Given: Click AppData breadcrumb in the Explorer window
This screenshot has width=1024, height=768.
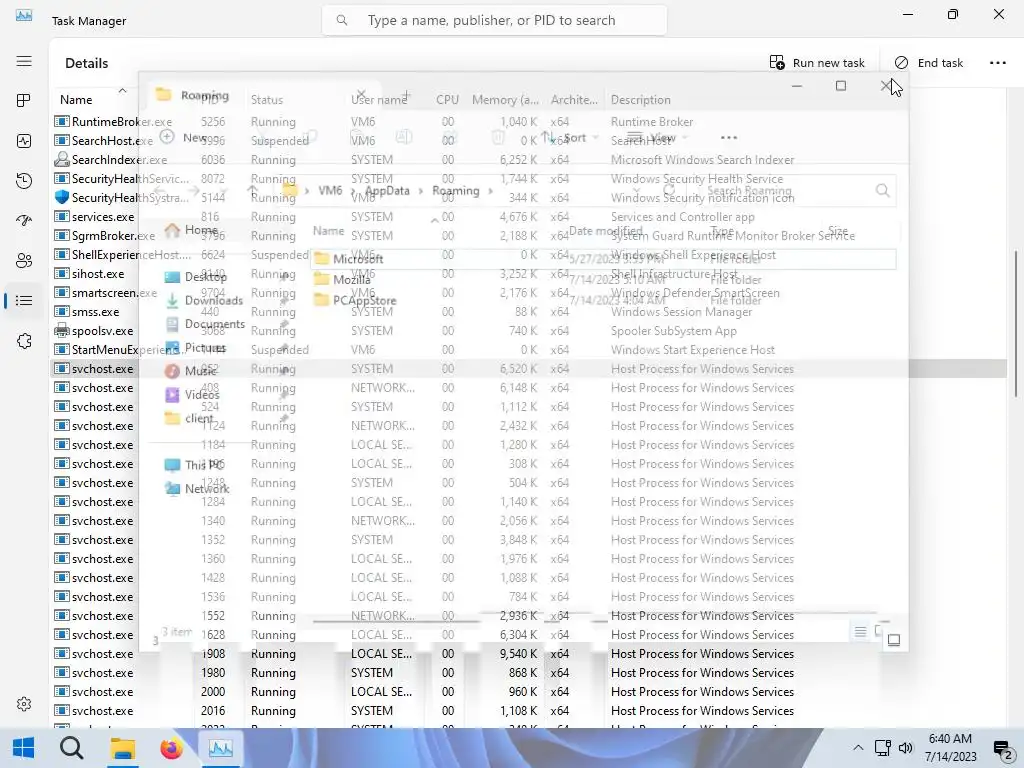Looking at the screenshot, I should point(387,191).
